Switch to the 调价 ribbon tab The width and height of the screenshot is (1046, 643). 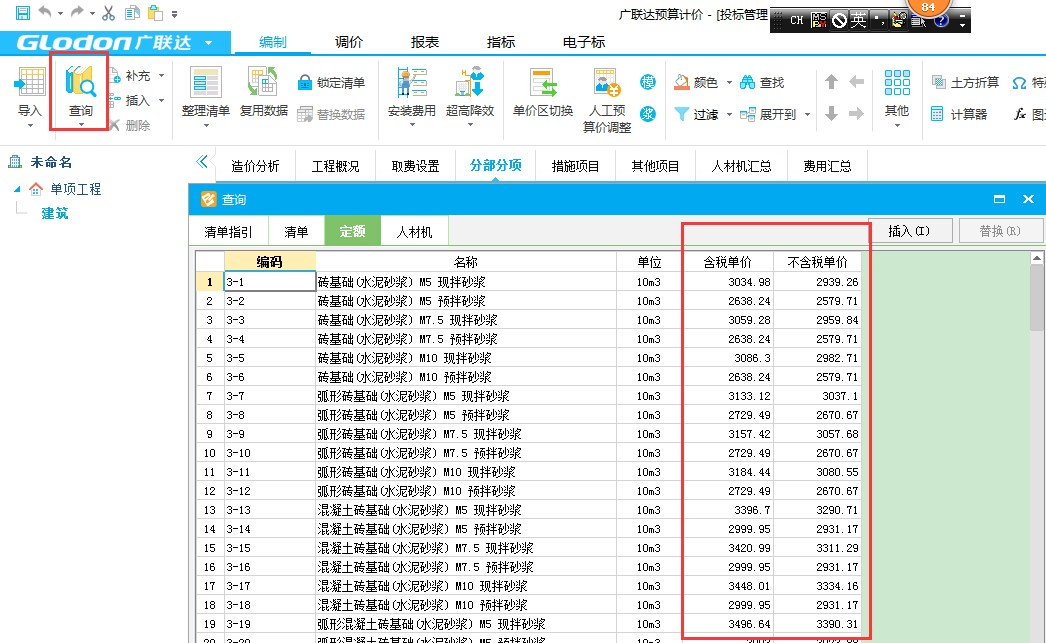[x=348, y=42]
